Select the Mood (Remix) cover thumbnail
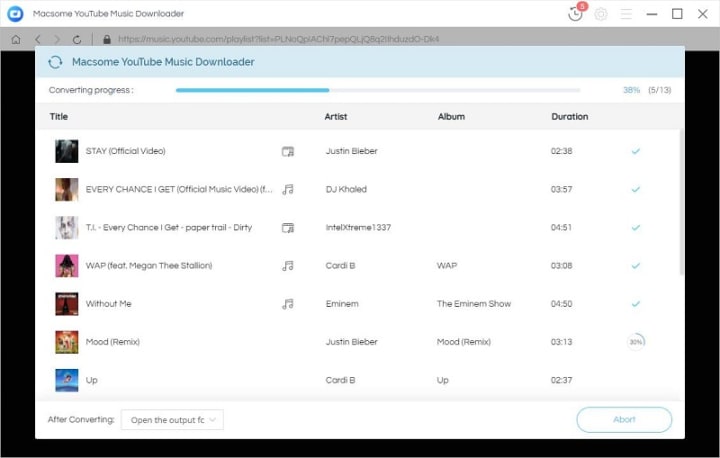This screenshot has width=720, height=458. (x=67, y=342)
